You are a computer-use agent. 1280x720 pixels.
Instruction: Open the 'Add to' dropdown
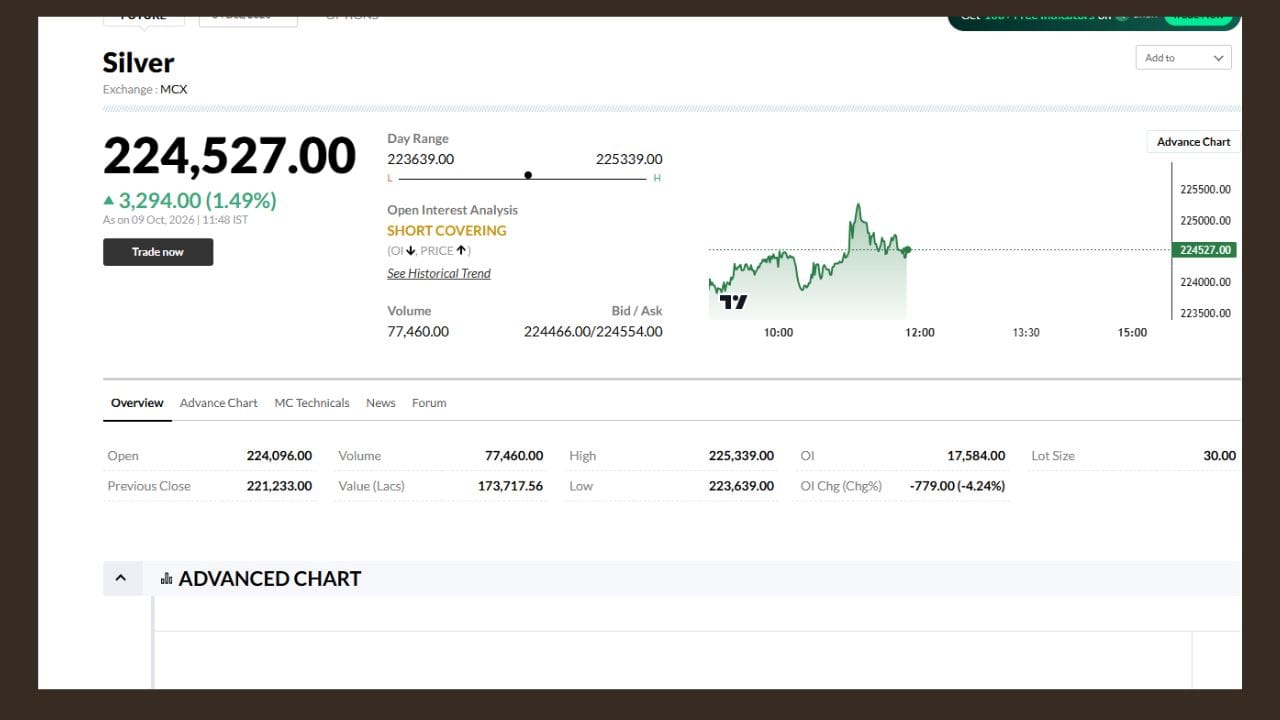tap(1183, 58)
